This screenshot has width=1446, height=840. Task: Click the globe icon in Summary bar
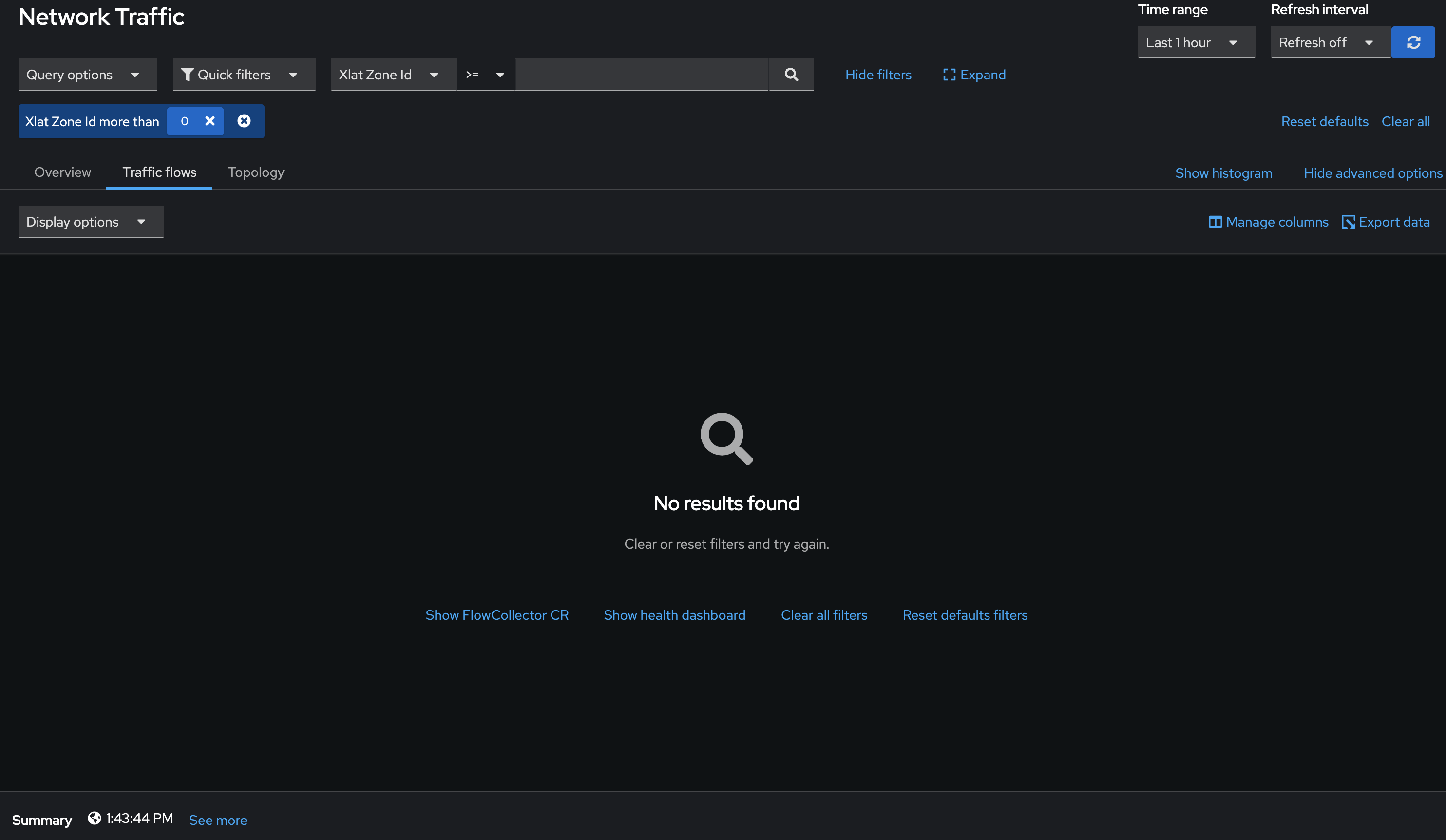95,818
